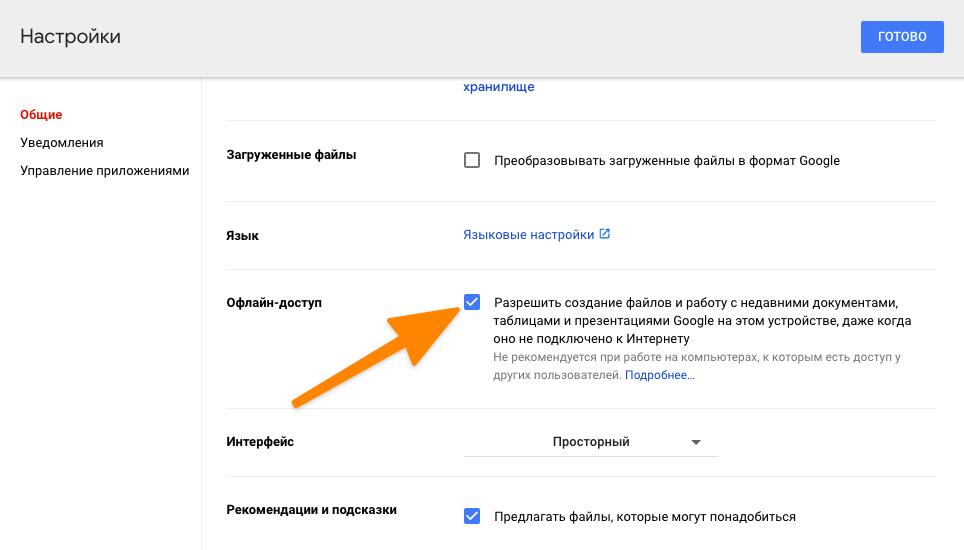Open the Языковые настройки link
This screenshot has width=964, height=550.
coord(528,235)
